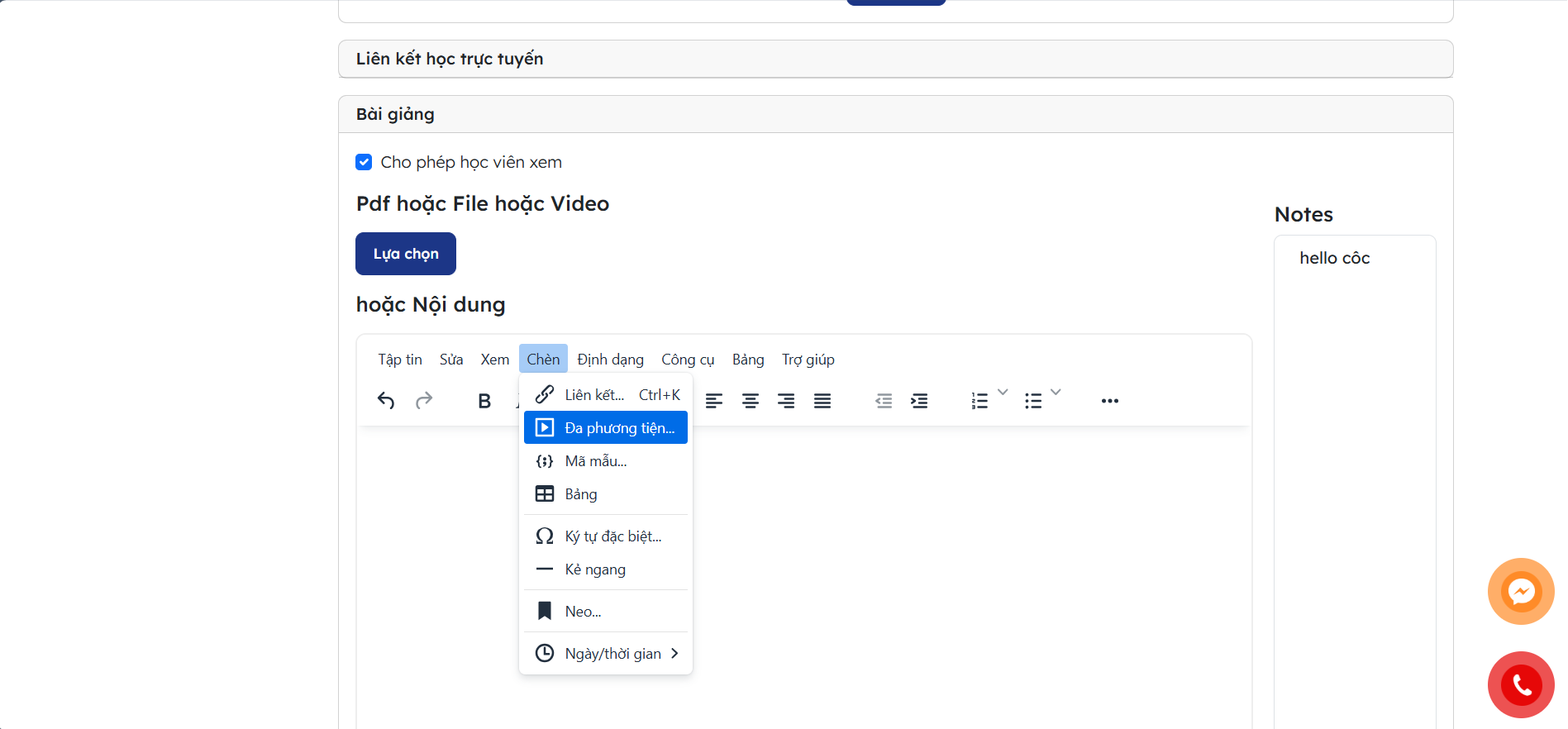Open the Sửa menu

pos(451,360)
